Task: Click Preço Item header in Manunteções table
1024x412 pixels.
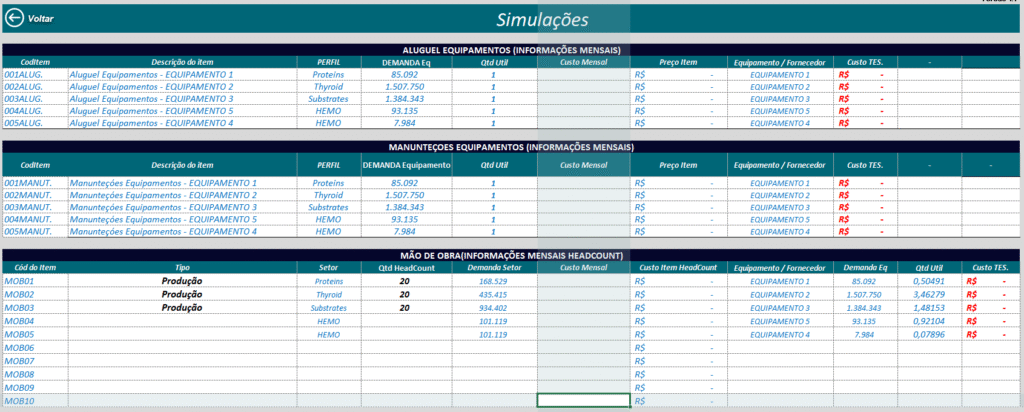Action: click(x=679, y=165)
